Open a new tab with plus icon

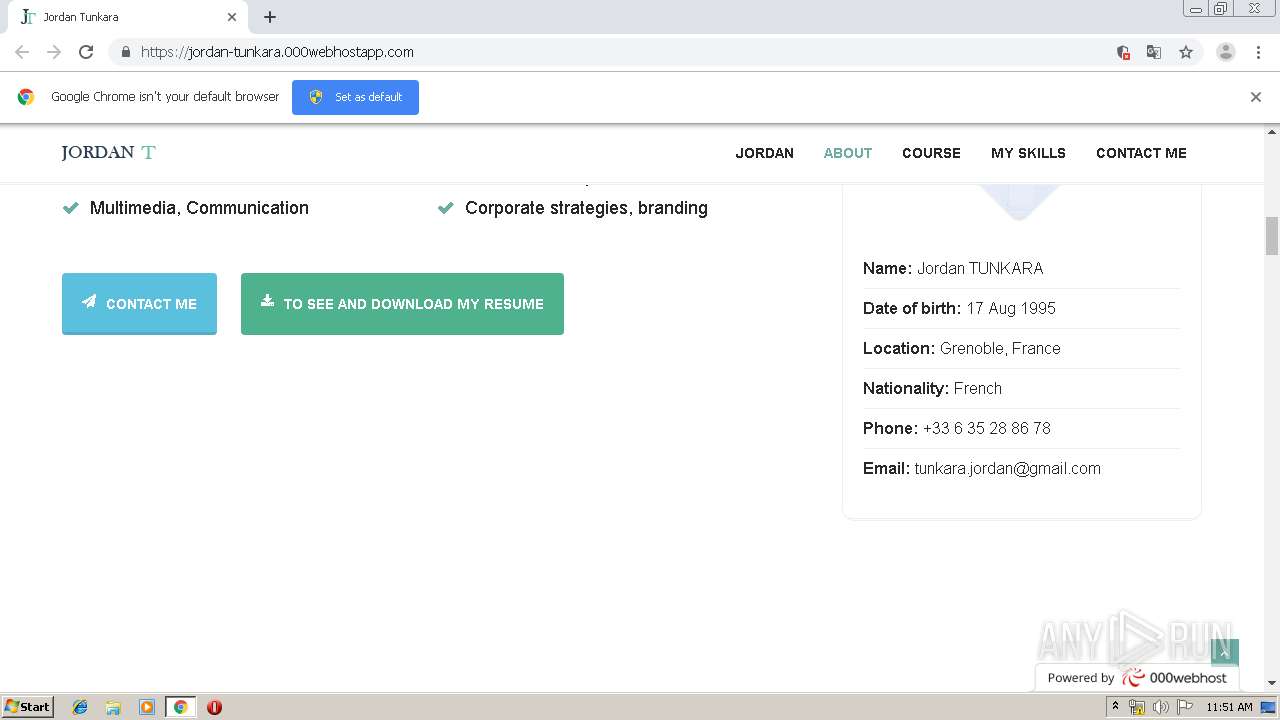click(x=270, y=17)
